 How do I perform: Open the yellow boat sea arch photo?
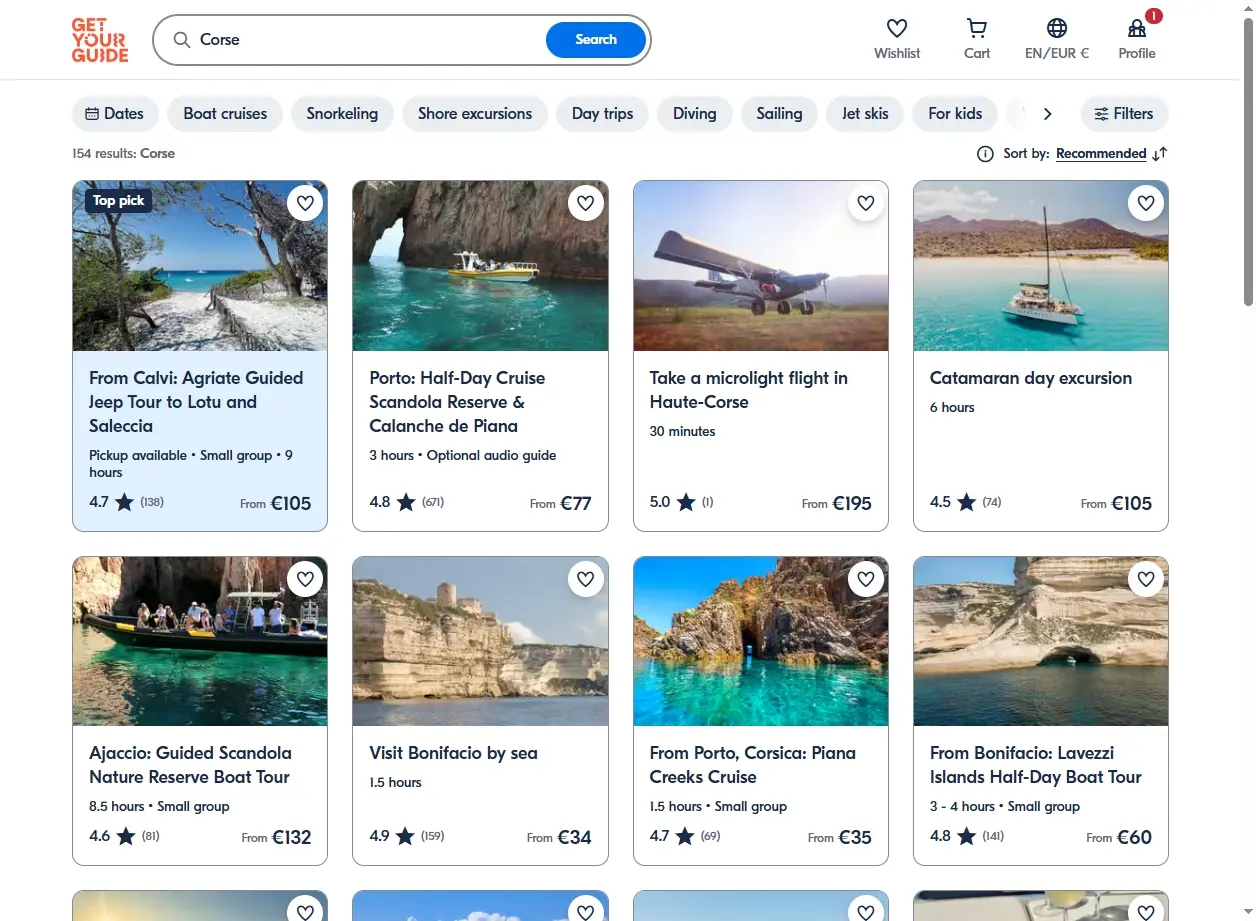480,266
